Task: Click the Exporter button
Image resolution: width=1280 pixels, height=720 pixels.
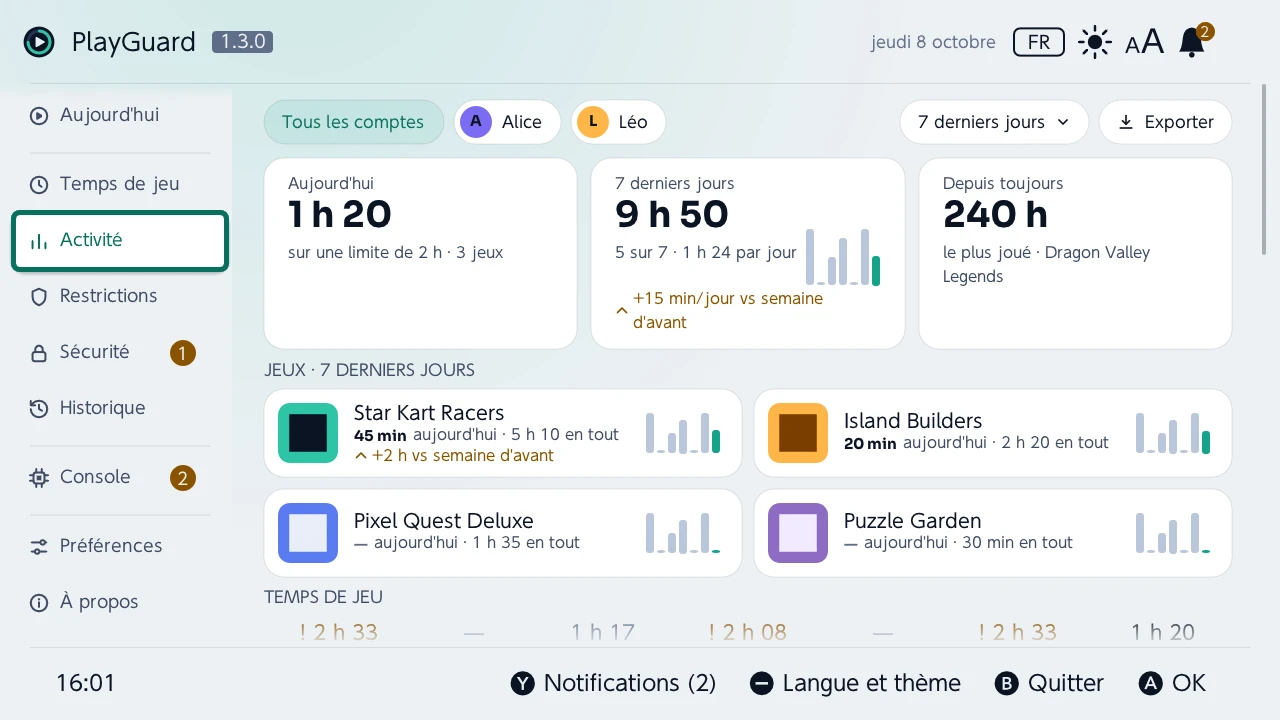Action: 1165,122
